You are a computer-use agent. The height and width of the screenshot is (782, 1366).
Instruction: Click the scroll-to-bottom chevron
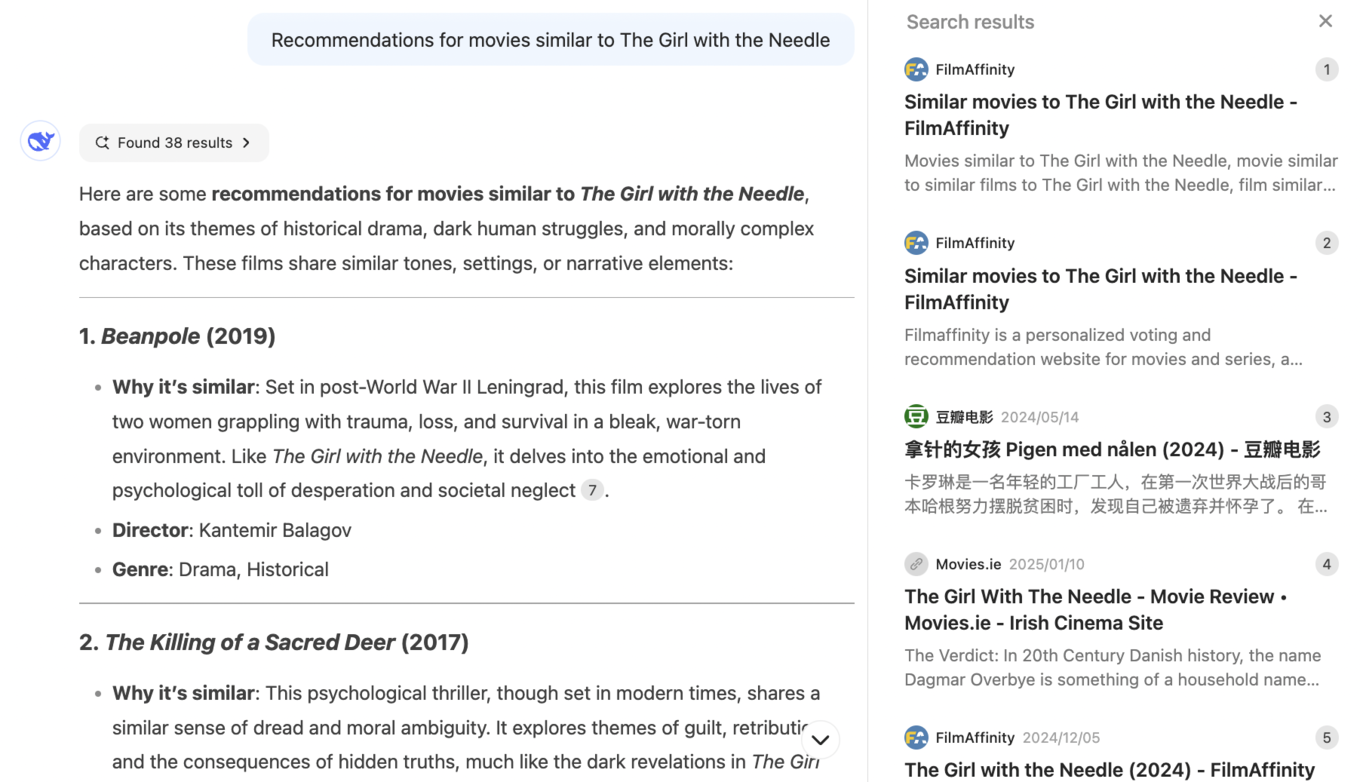point(820,739)
